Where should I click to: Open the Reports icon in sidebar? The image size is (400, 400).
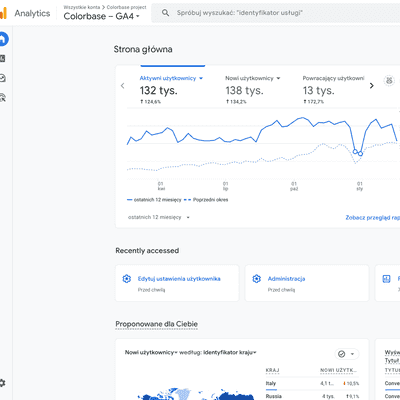pyautogui.click(x=2, y=59)
